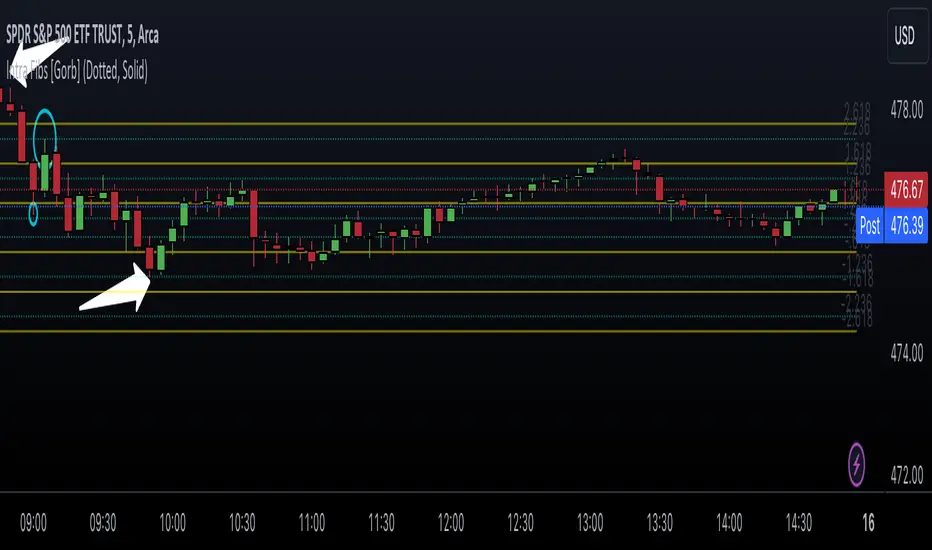Click the 12:00 time axis label
Image resolution: width=932 pixels, height=550 pixels.
coord(451,523)
